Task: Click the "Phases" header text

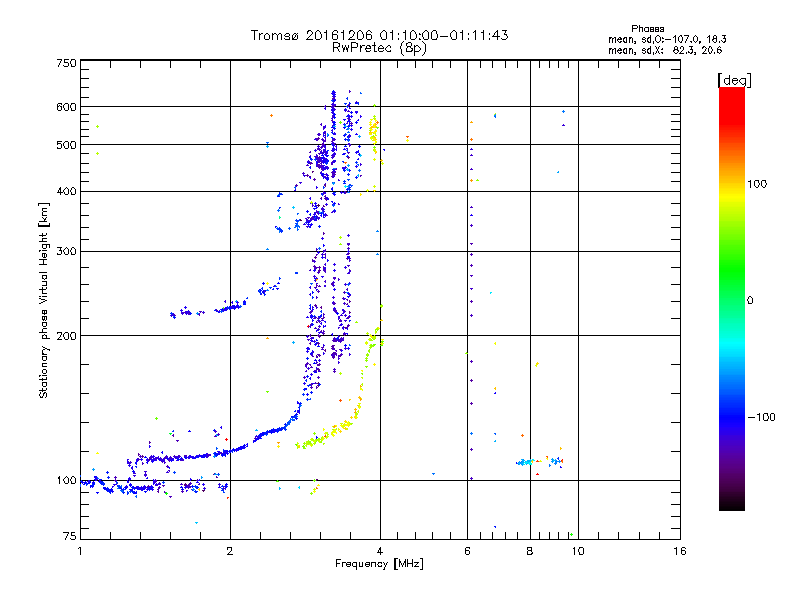Action: [647, 29]
